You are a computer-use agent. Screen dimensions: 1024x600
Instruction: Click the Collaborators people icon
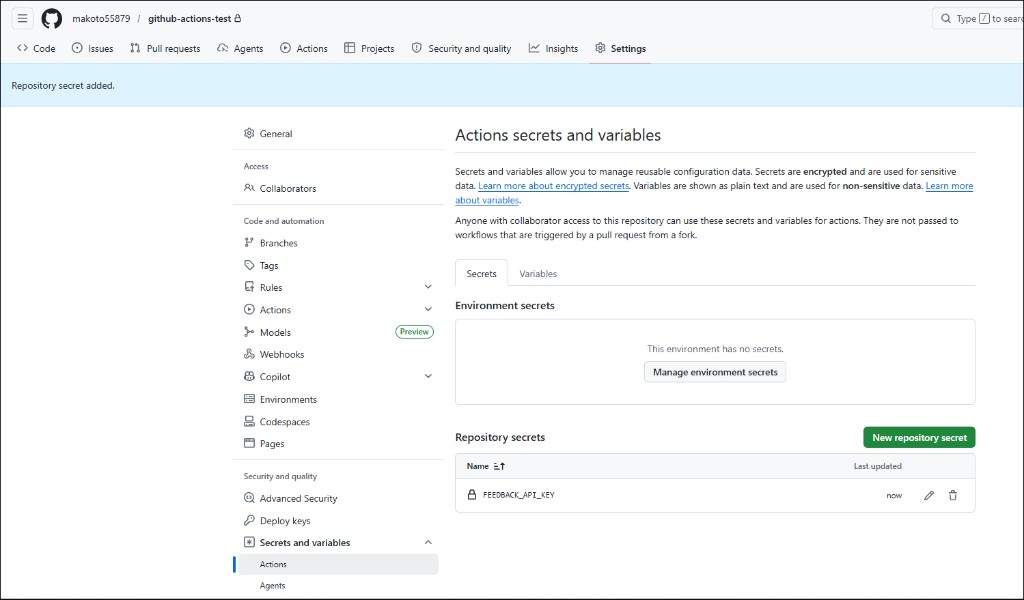[x=249, y=188]
